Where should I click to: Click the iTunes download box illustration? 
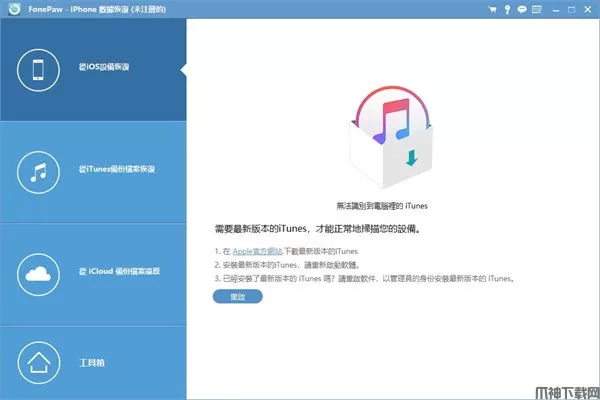[391, 137]
